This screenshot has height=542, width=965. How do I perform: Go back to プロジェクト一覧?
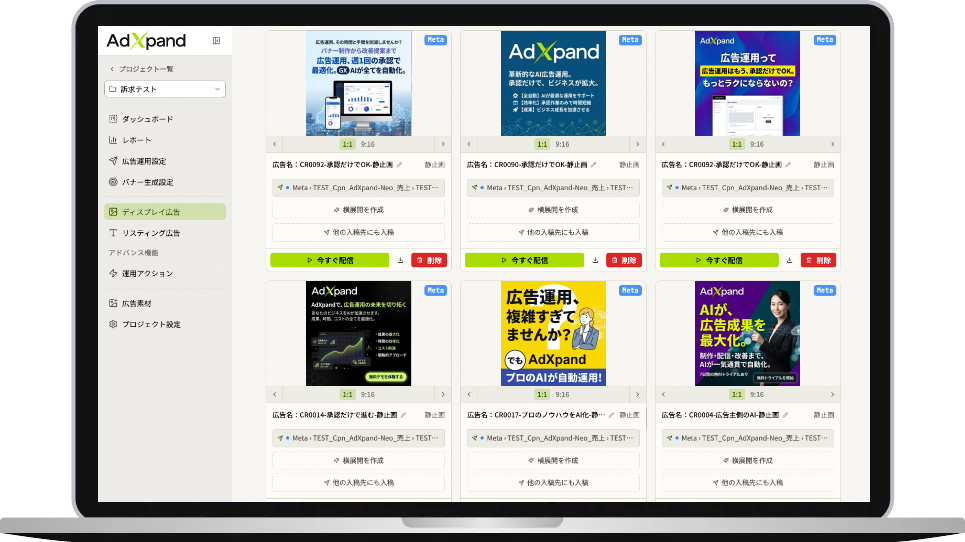pyautogui.click(x=142, y=69)
